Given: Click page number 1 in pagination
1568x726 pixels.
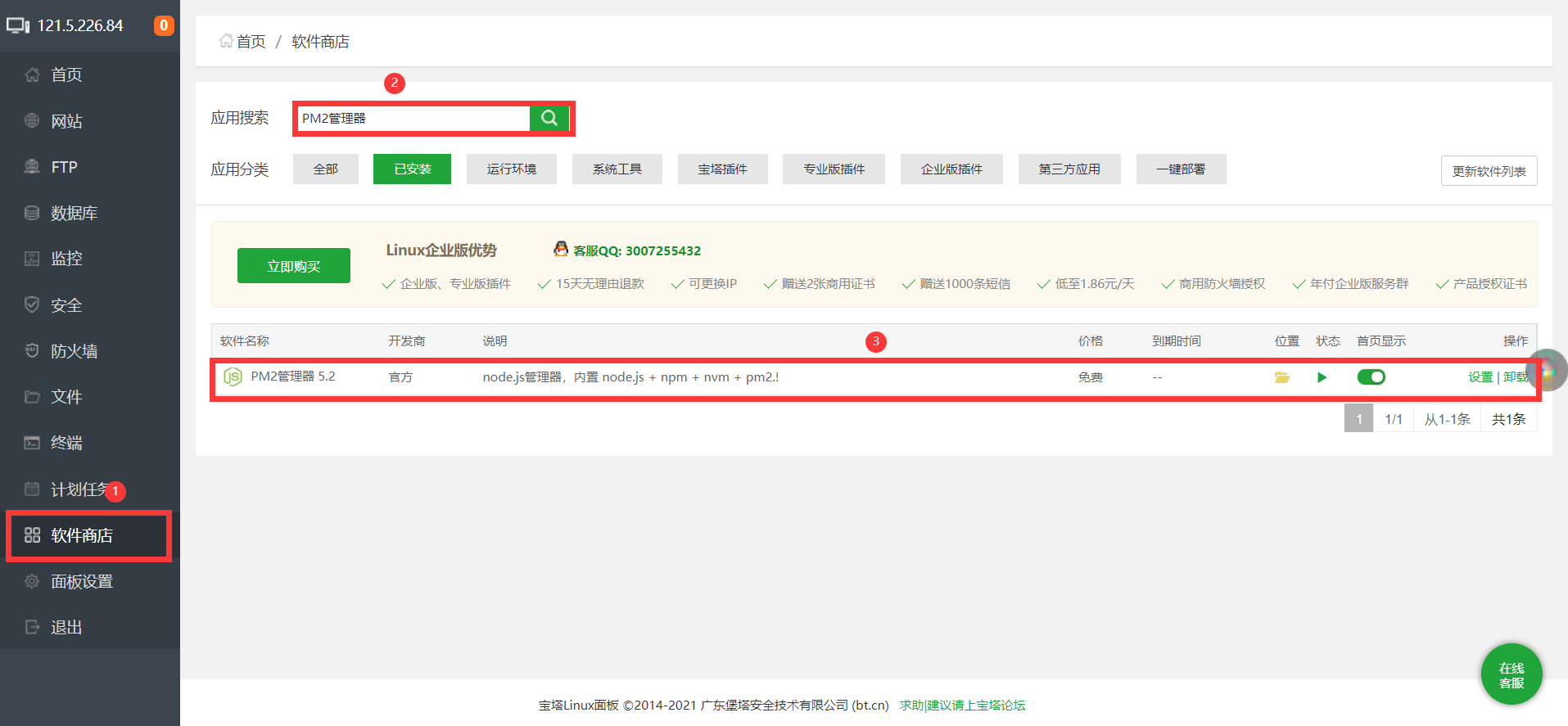Looking at the screenshot, I should pos(1359,419).
